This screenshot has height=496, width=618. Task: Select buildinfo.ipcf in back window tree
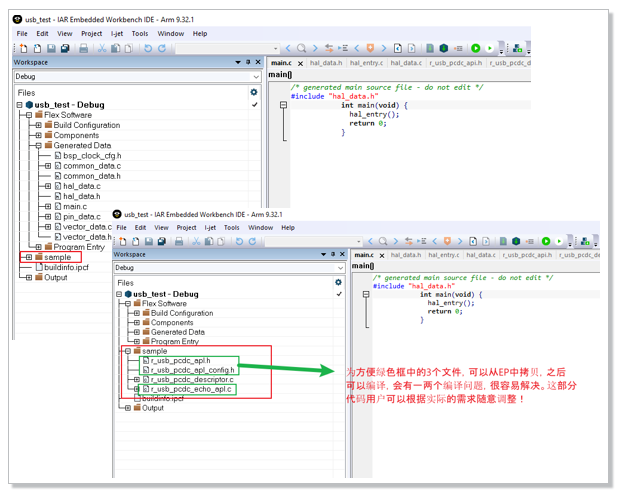(66, 267)
